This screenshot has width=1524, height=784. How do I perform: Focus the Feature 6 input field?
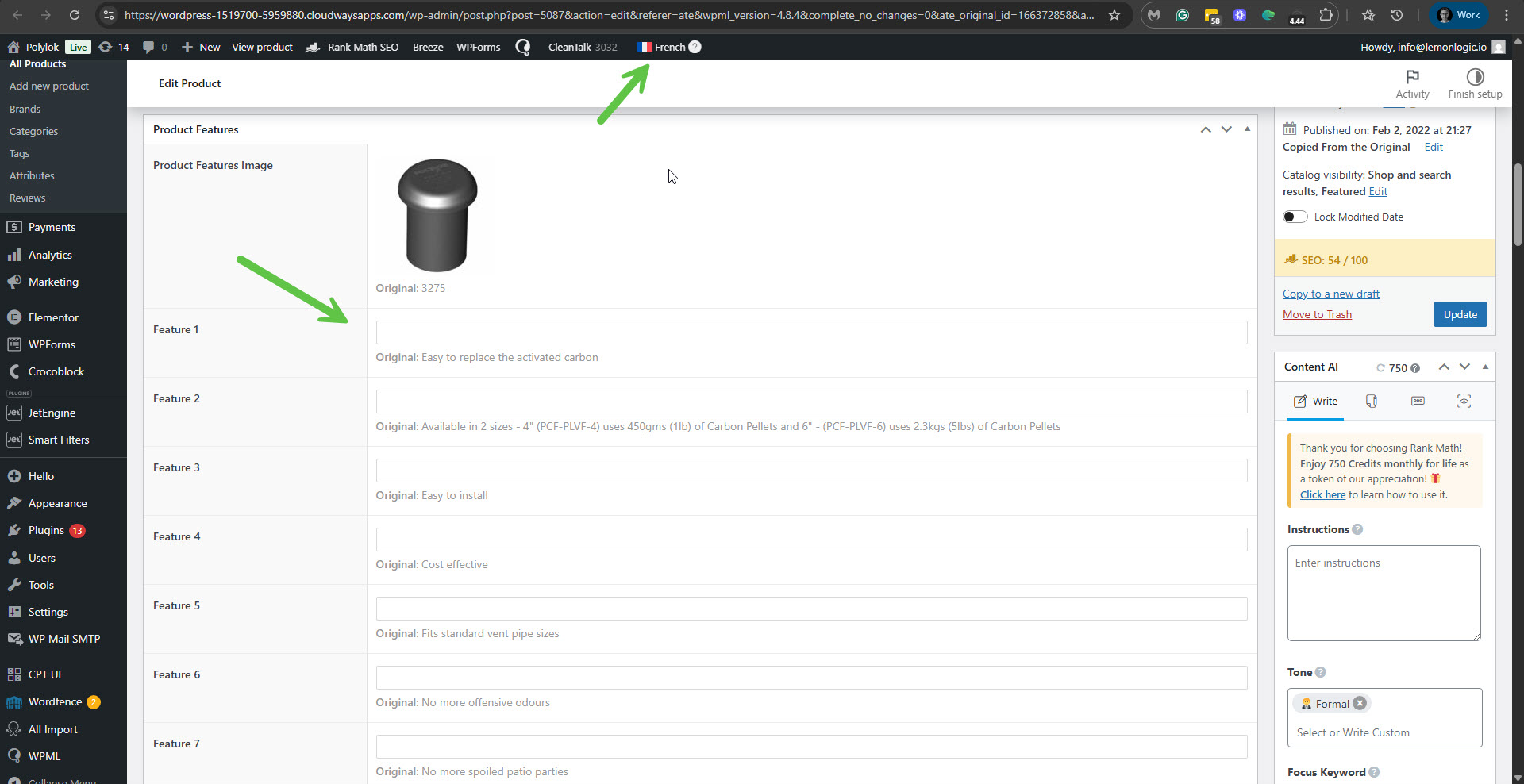[x=811, y=678]
